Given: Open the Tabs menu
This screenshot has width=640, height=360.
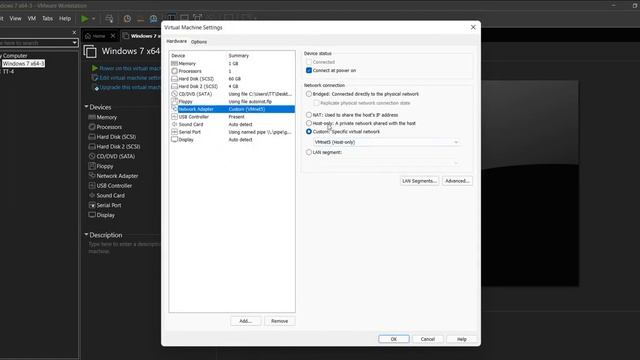Looking at the screenshot, I should point(47,18).
